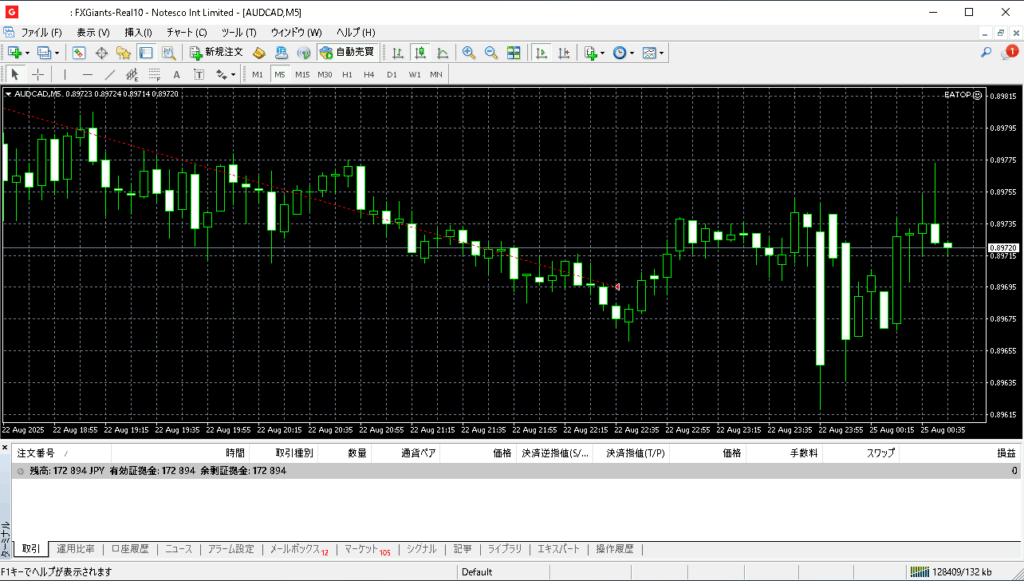Open the search magnifier at top right

986,53
